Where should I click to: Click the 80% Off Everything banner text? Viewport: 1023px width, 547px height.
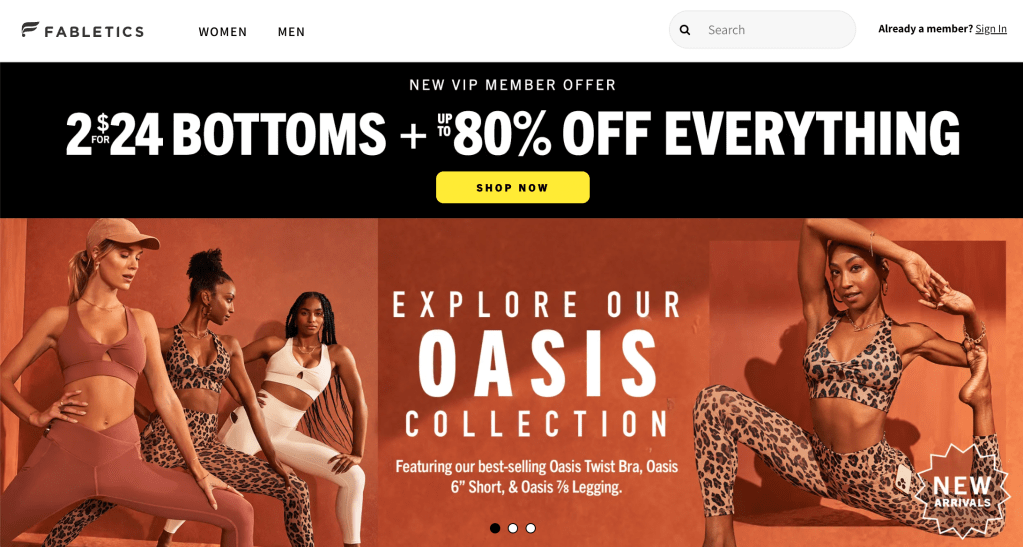click(698, 134)
